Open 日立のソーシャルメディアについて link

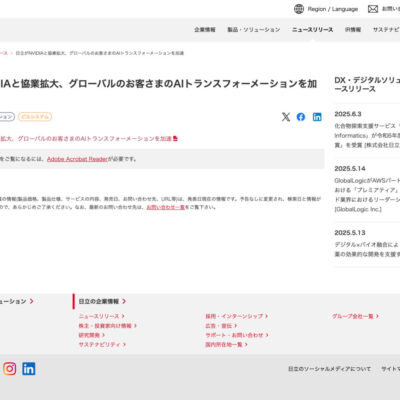click(x=329, y=369)
